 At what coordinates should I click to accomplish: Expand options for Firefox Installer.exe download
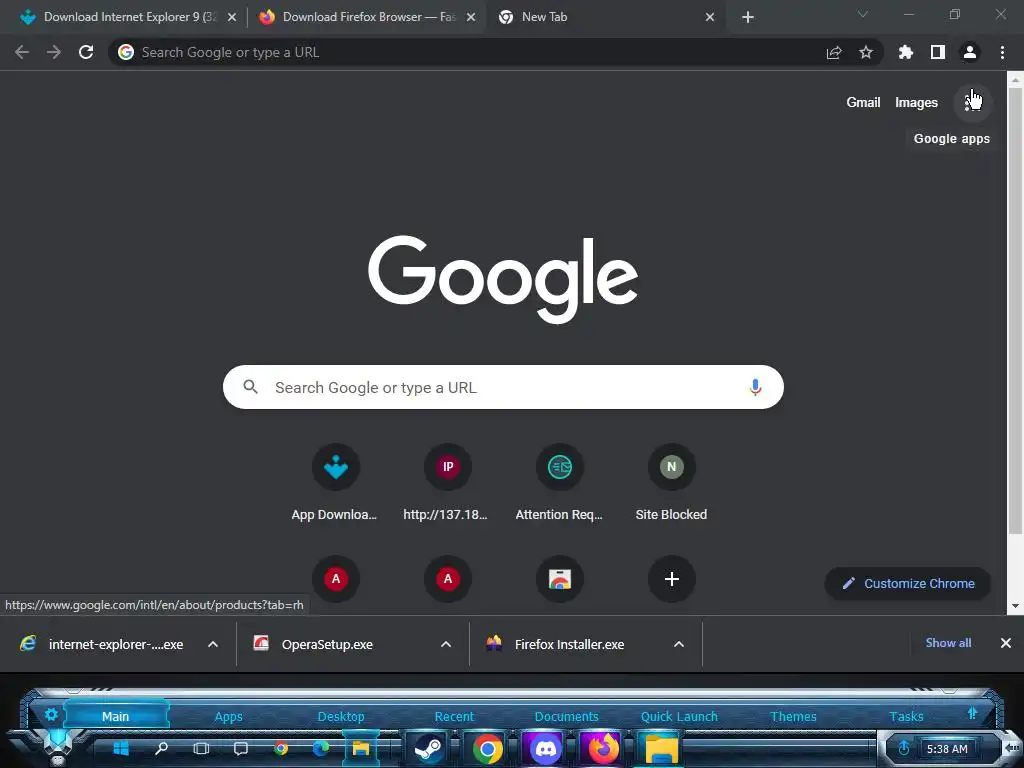tap(679, 645)
